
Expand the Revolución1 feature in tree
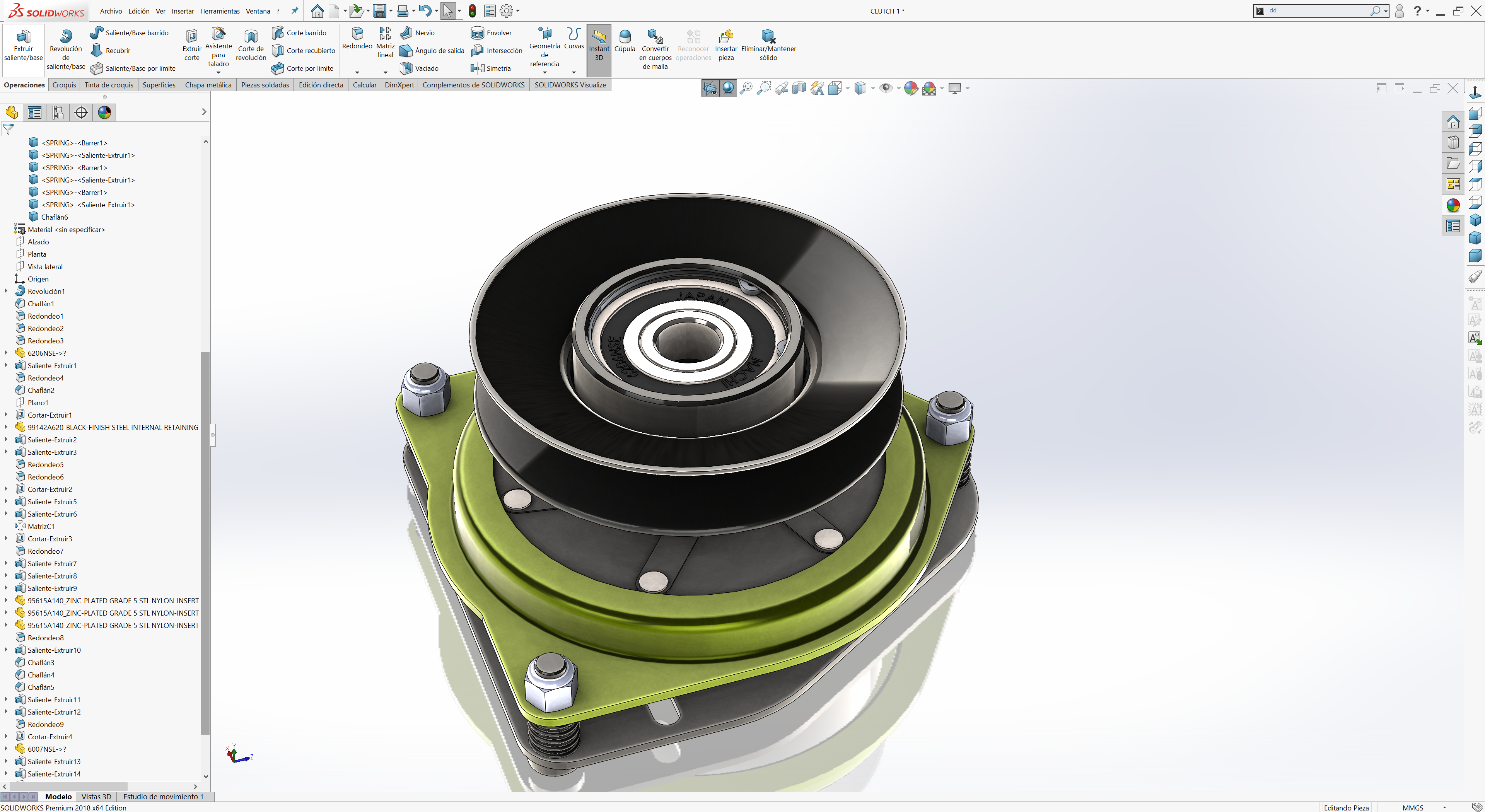pos(6,291)
